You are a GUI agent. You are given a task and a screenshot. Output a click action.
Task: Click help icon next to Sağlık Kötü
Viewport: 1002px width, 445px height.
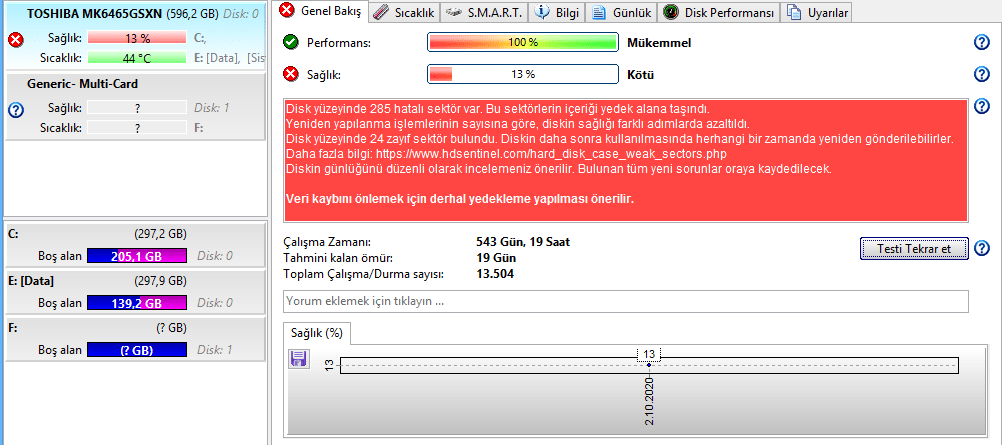(982, 74)
